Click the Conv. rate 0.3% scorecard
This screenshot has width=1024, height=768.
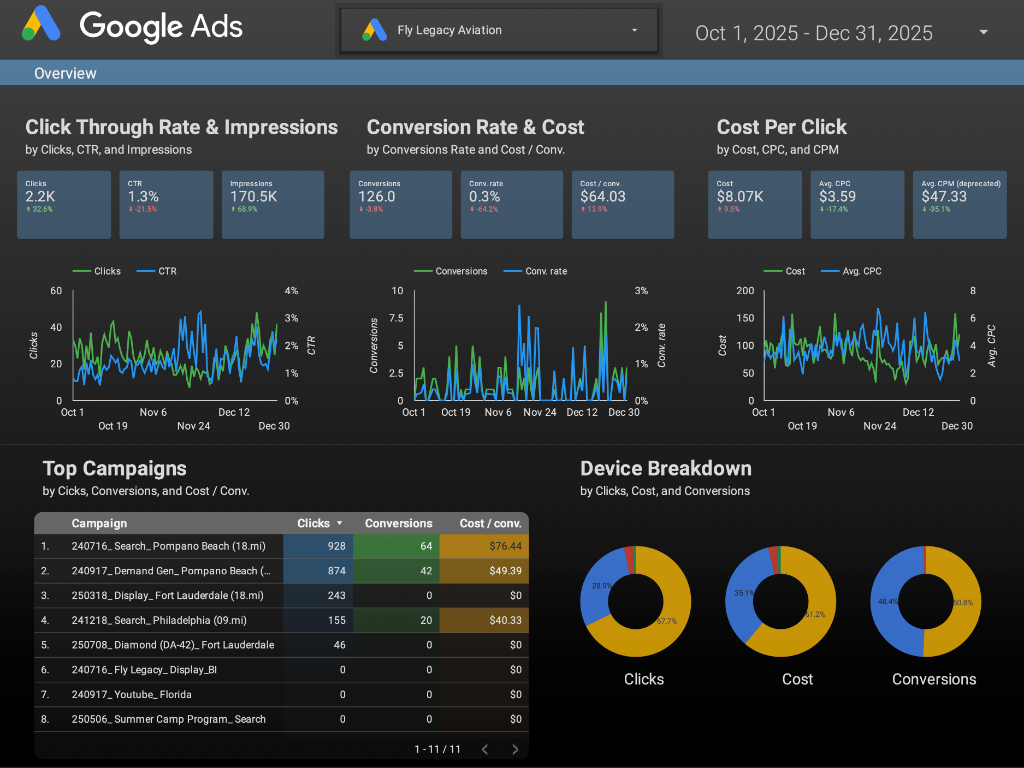point(511,204)
